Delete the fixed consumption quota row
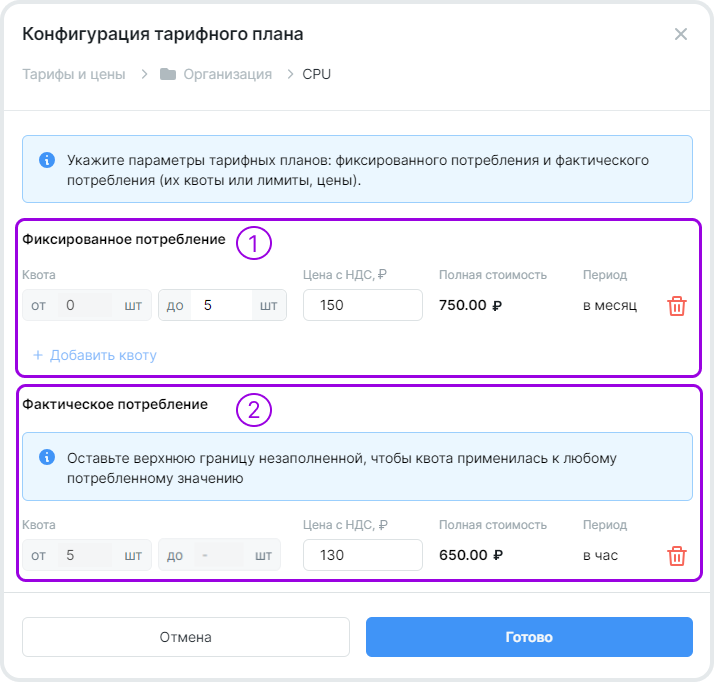The image size is (714, 682). coord(677,306)
